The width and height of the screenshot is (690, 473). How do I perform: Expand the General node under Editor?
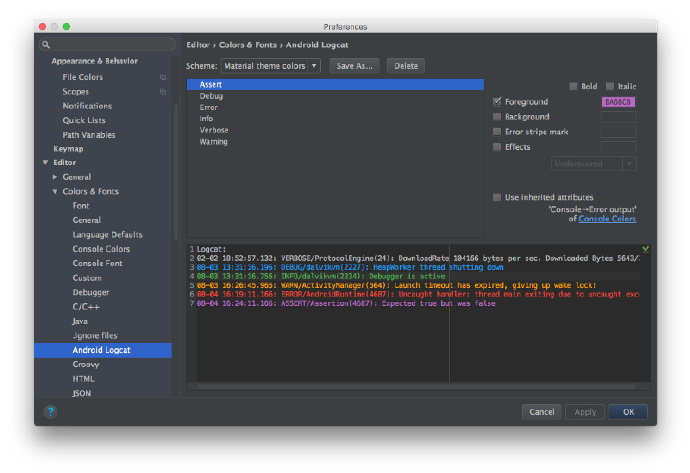point(55,177)
